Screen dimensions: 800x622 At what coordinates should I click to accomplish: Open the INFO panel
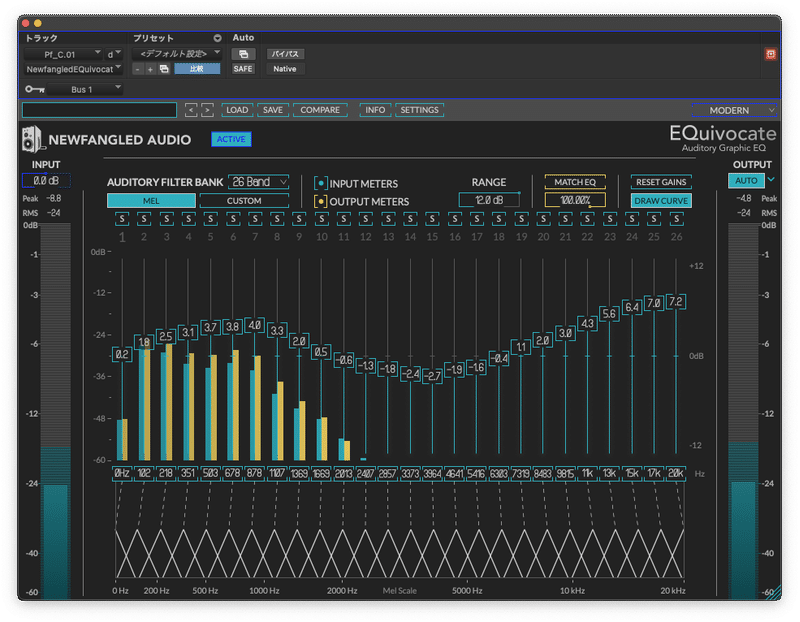pos(375,110)
